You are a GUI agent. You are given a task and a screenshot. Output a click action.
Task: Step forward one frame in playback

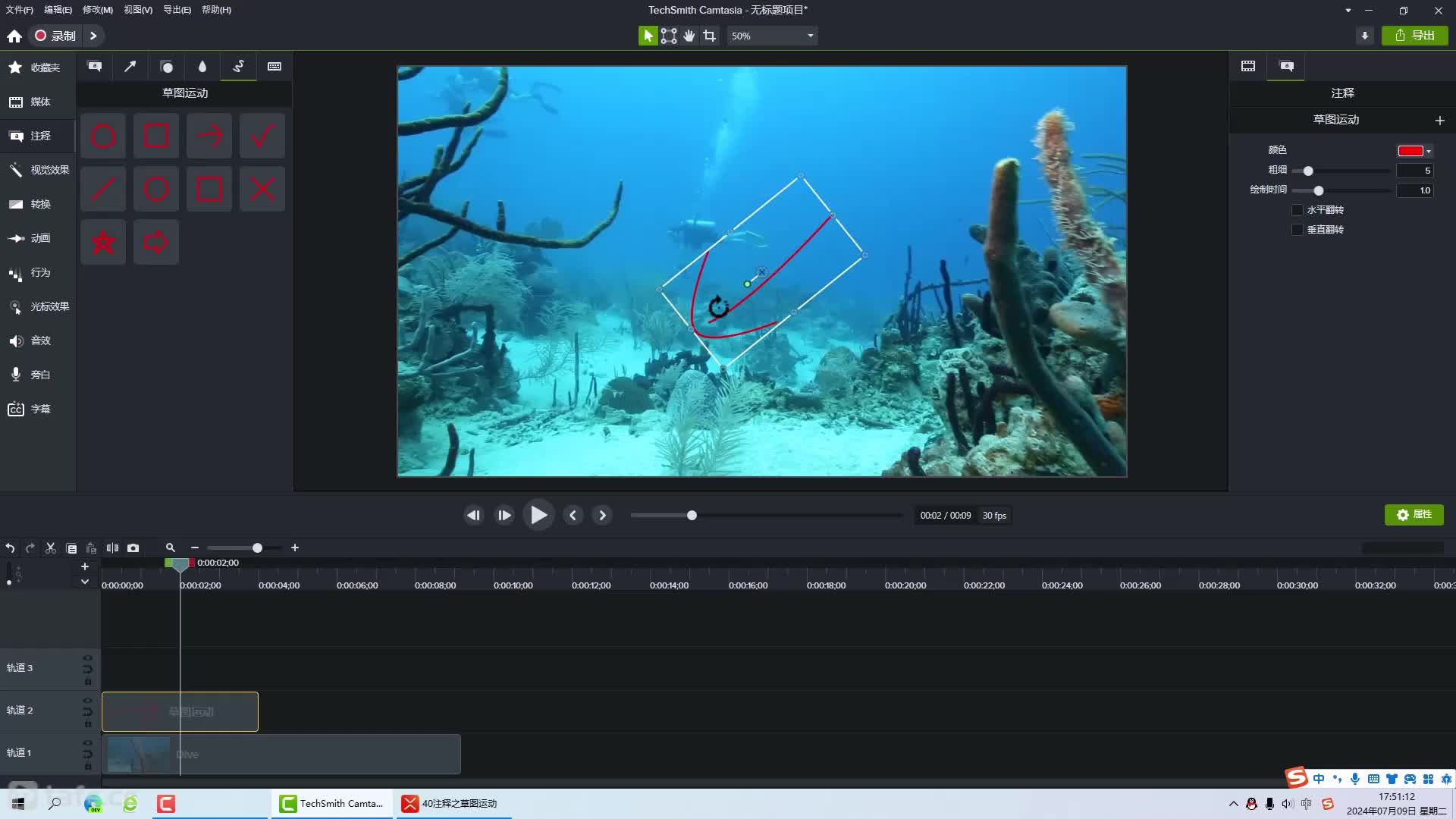coord(504,515)
